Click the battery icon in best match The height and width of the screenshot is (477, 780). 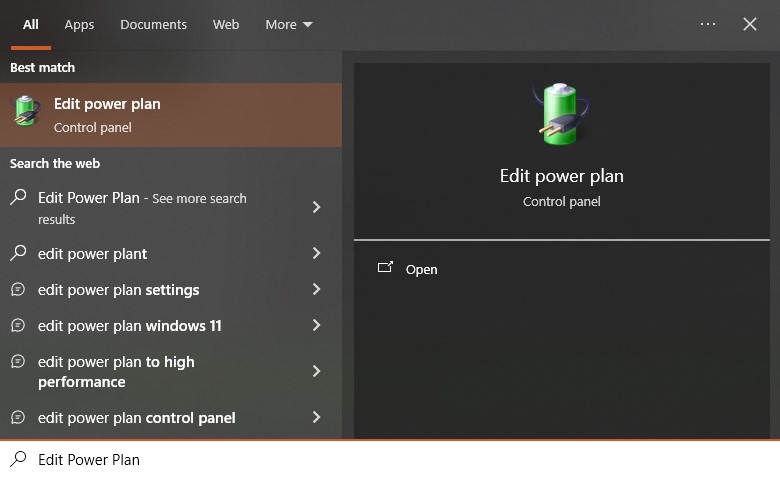pos(26,110)
